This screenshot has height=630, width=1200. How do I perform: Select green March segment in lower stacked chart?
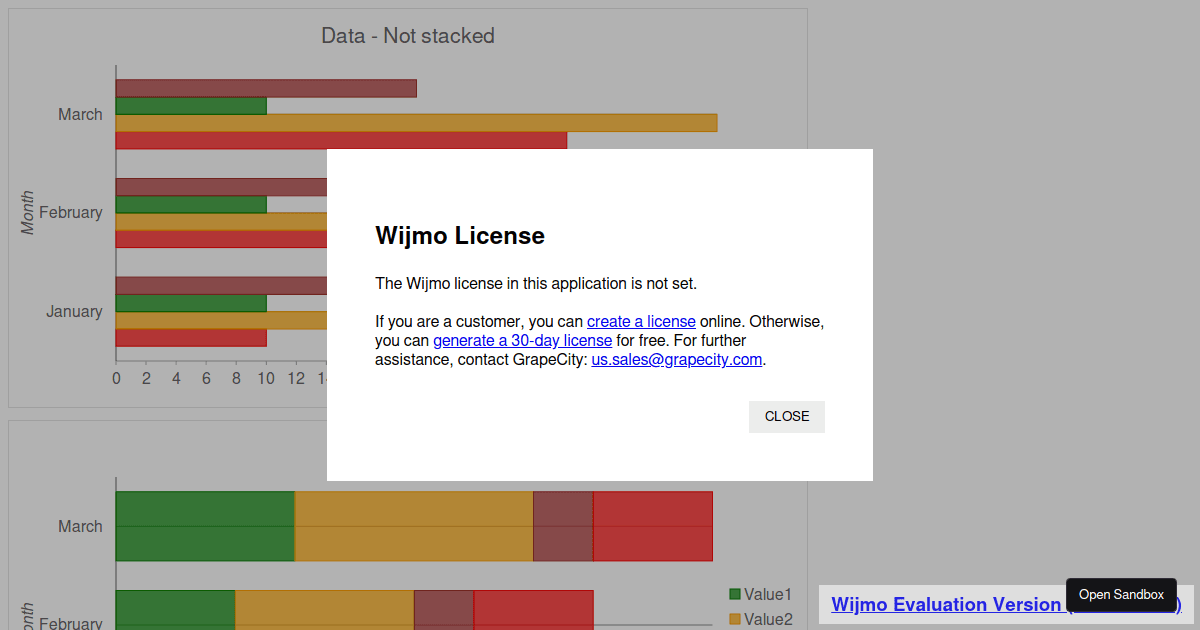tap(205, 526)
